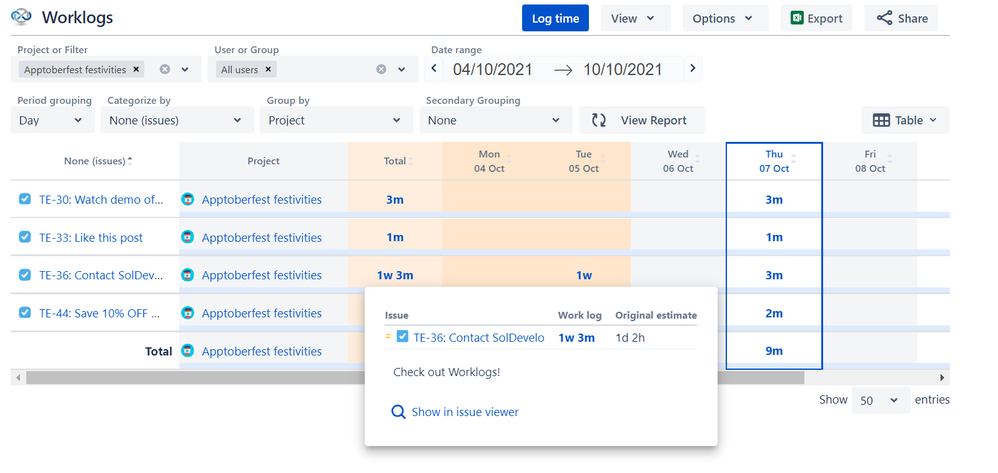Viewport: 998px width, 473px height.
Task: Open TE-30: Watch demo issue link
Action: pyautogui.click(x=101, y=199)
